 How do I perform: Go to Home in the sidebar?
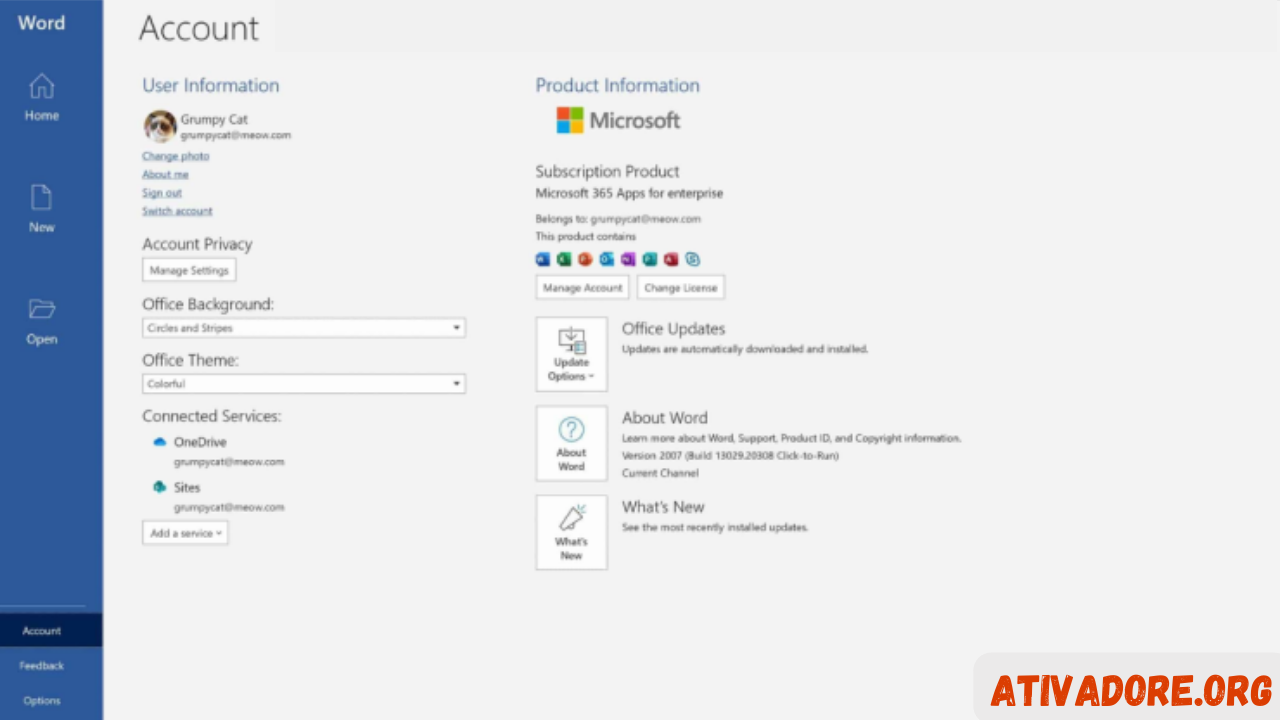pos(41,98)
